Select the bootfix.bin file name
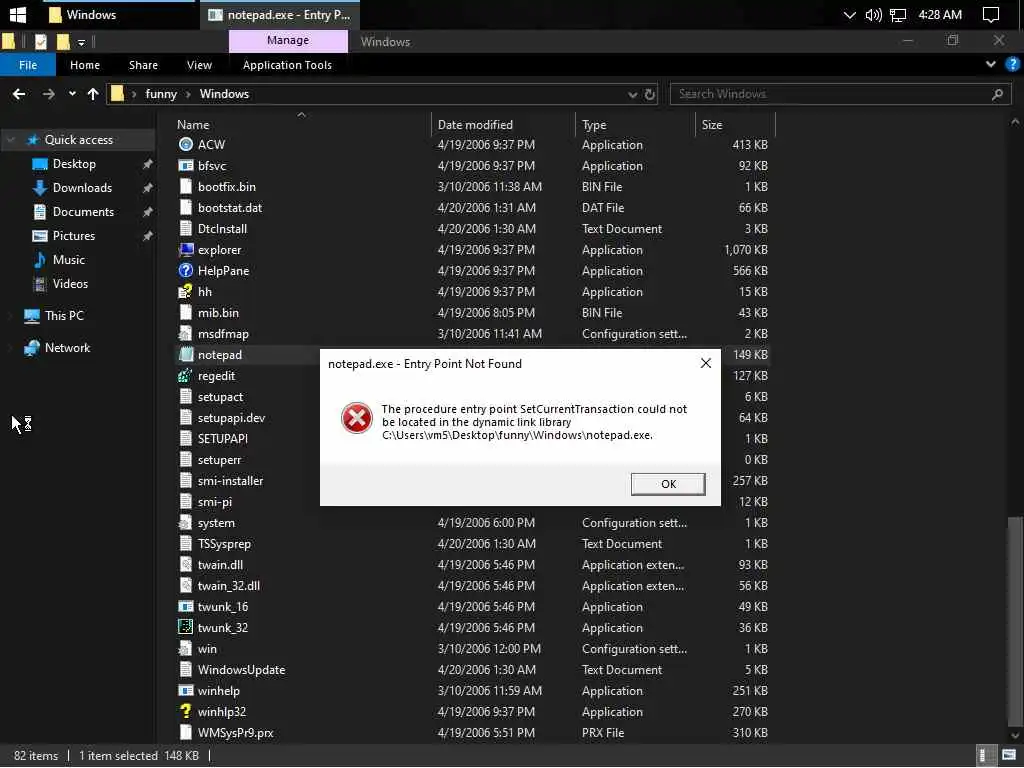The width and height of the screenshot is (1024, 768). 227,187
